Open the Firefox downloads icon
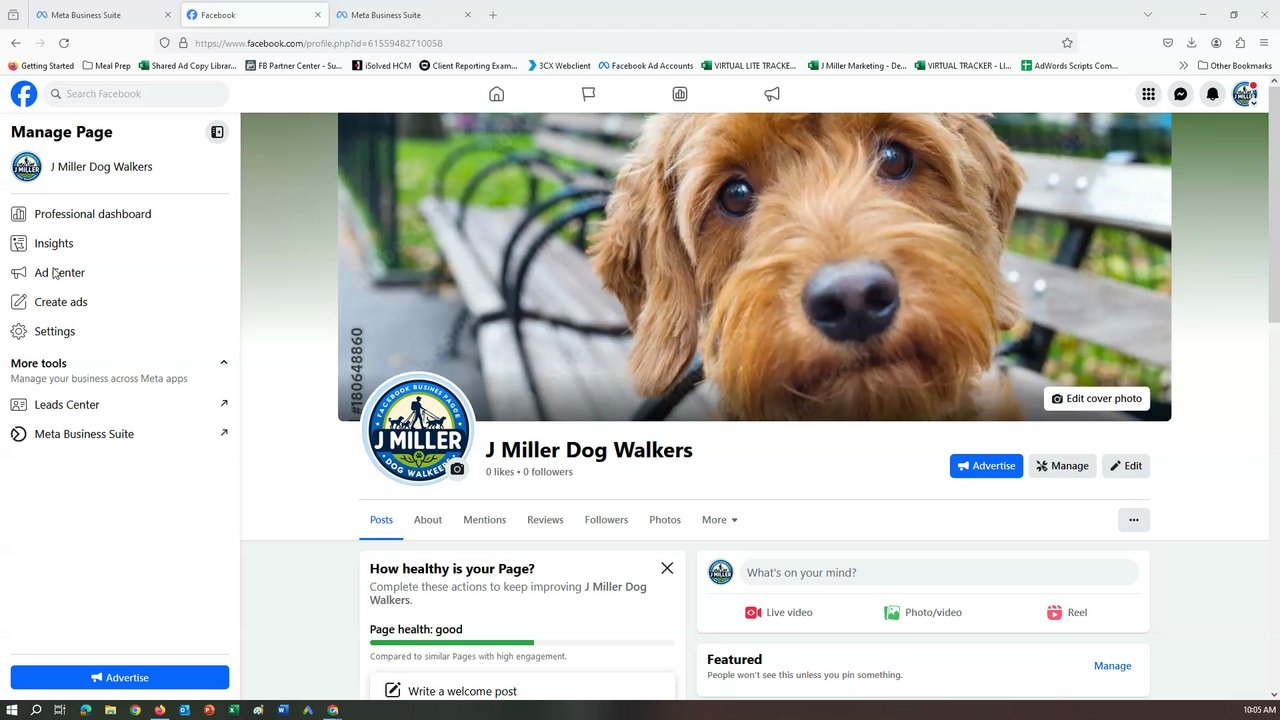Viewport: 1280px width, 720px height. [x=1192, y=43]
